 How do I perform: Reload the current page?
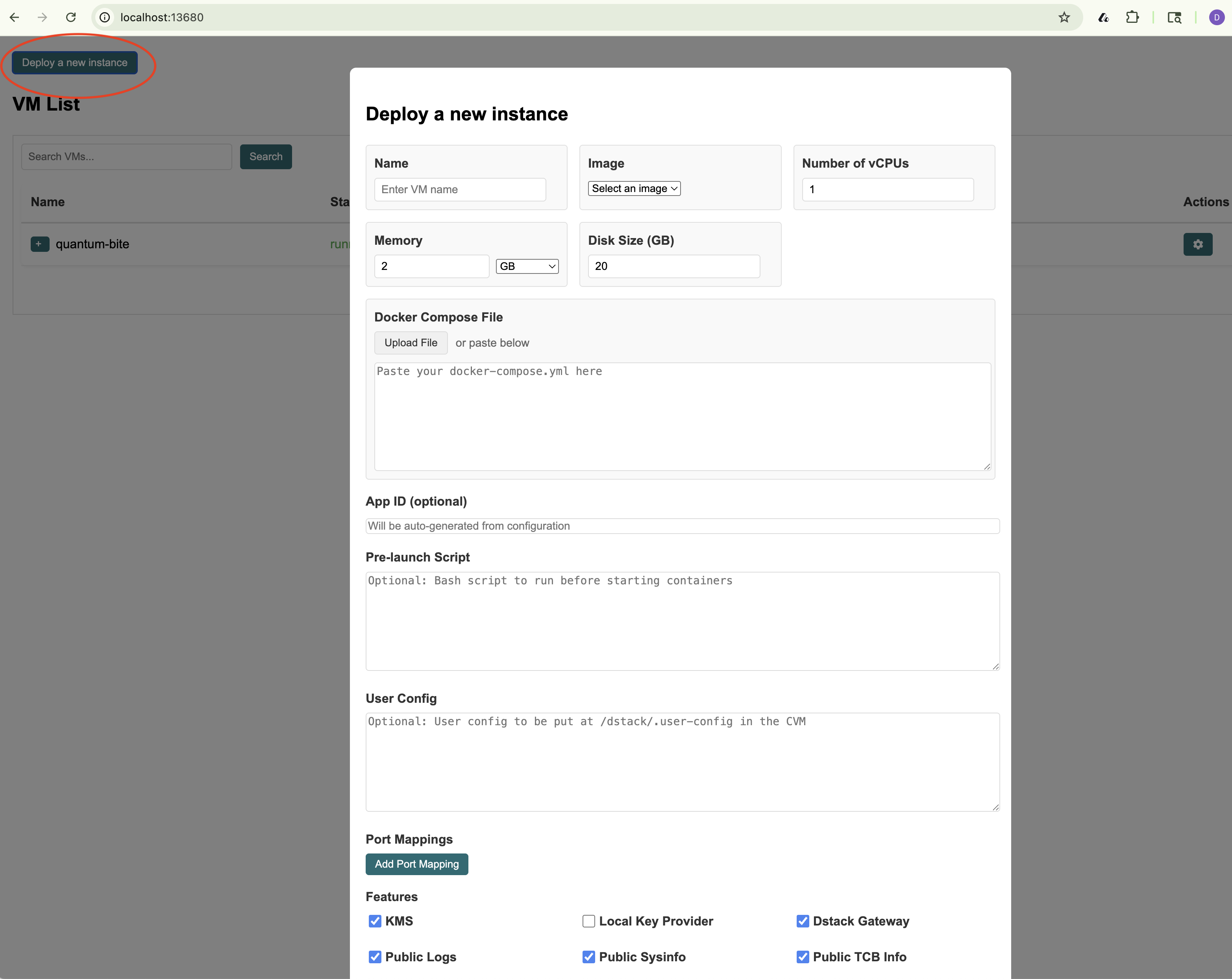[71, 17]
